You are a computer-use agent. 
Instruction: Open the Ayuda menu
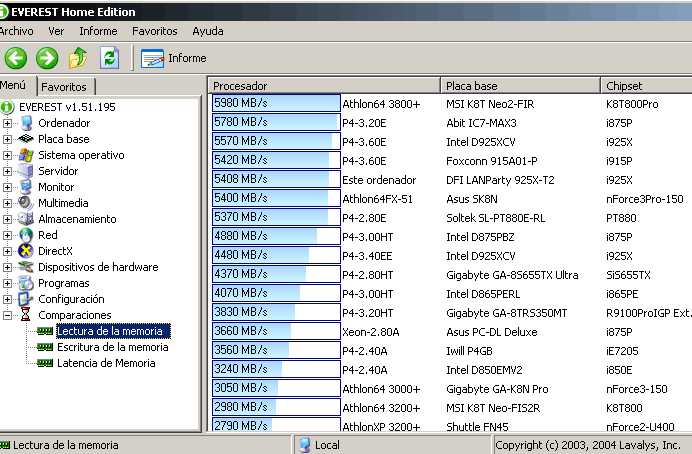click(x=207, y=31)
